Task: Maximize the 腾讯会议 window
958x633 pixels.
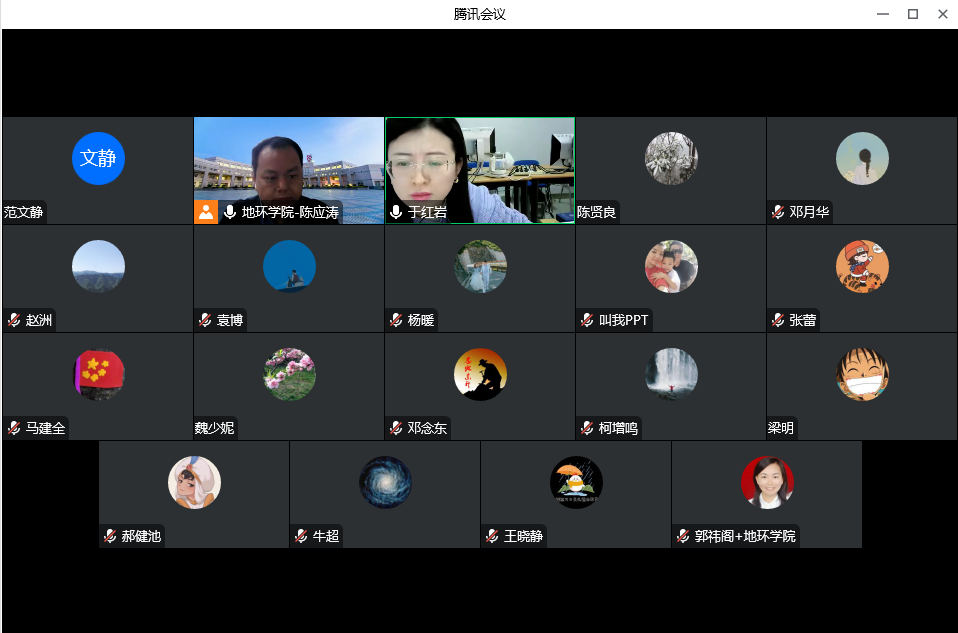Action: point(912,14)
